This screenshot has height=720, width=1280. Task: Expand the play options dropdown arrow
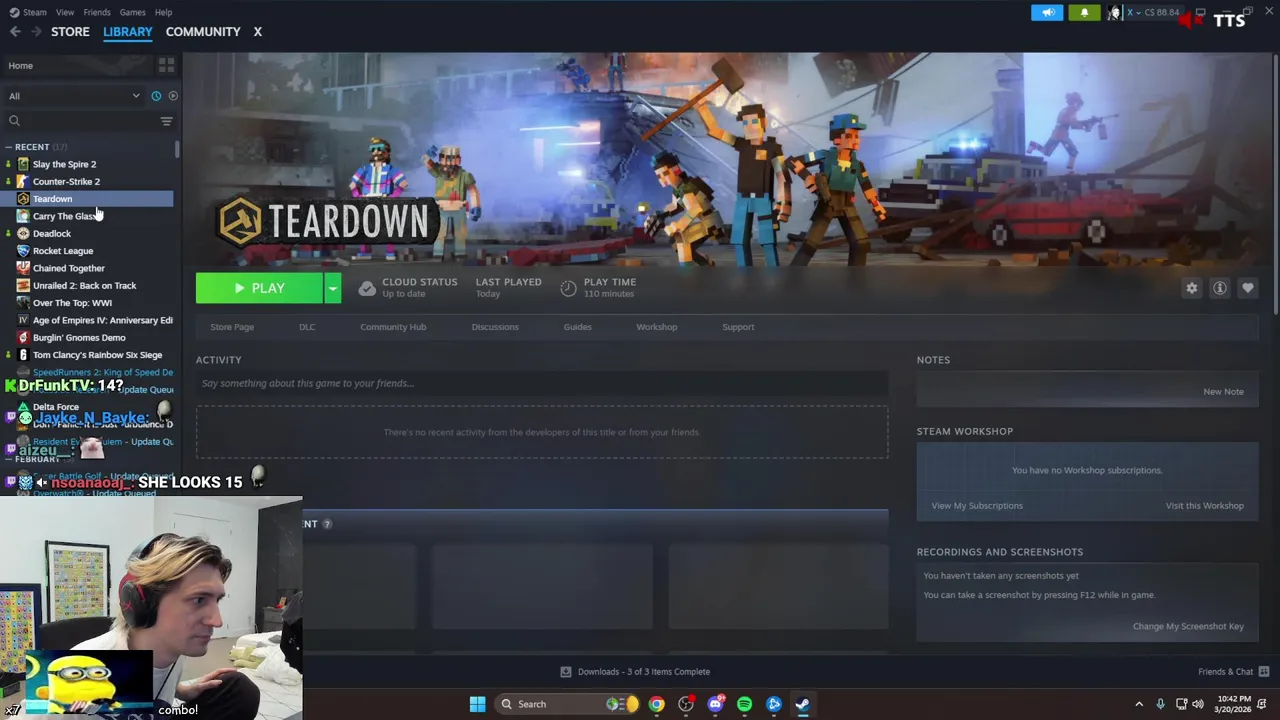pyautogui.click(x=333, y=288)
